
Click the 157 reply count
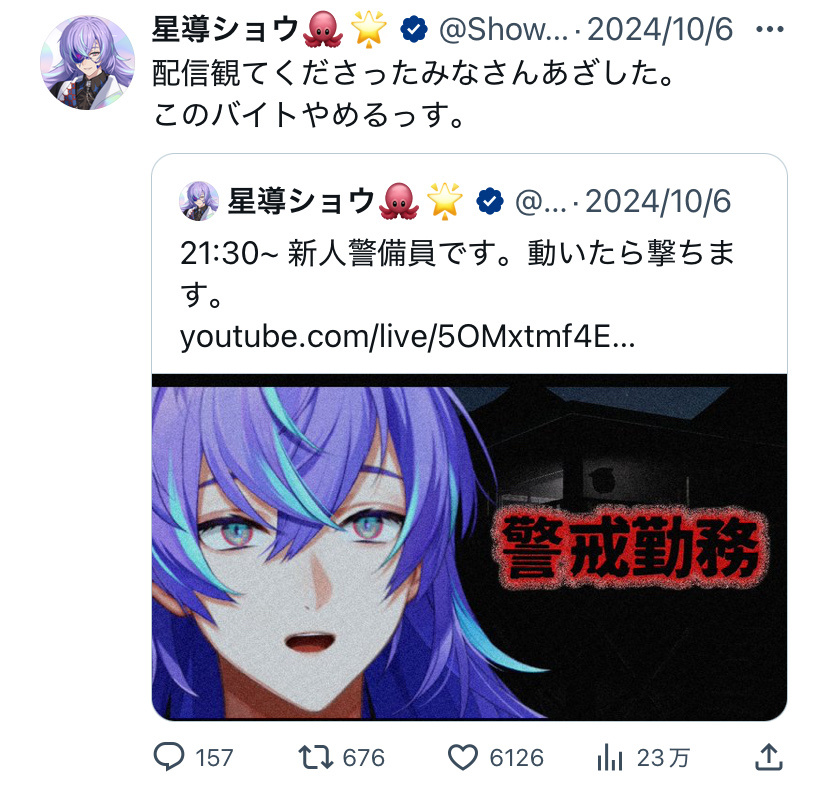tap(214, 758)
